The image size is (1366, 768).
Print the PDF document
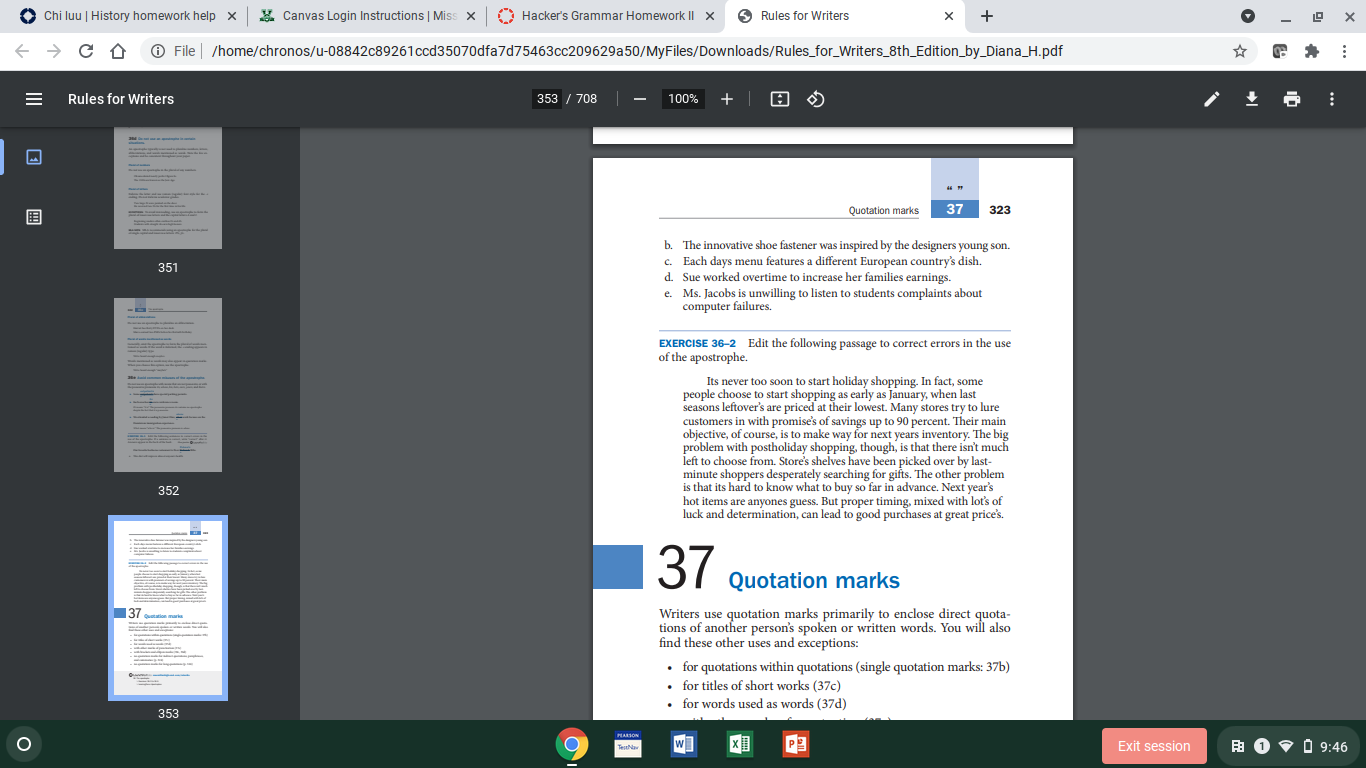(x=1292, y=99)
